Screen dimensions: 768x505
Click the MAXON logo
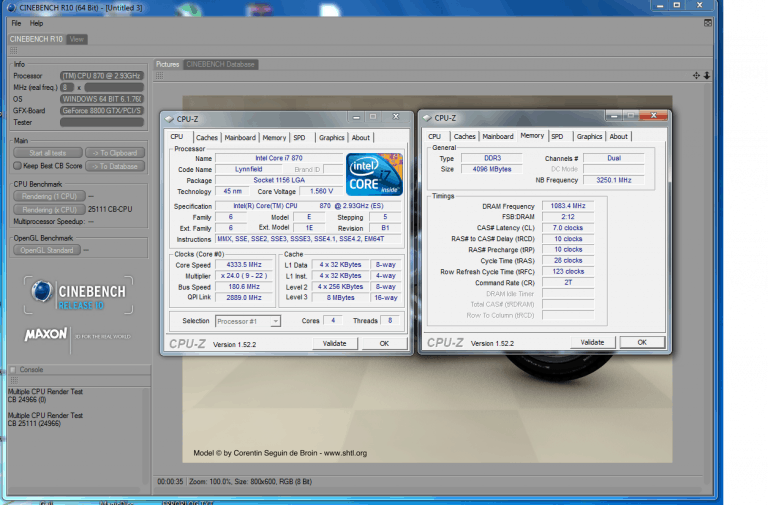click(46, 335)
